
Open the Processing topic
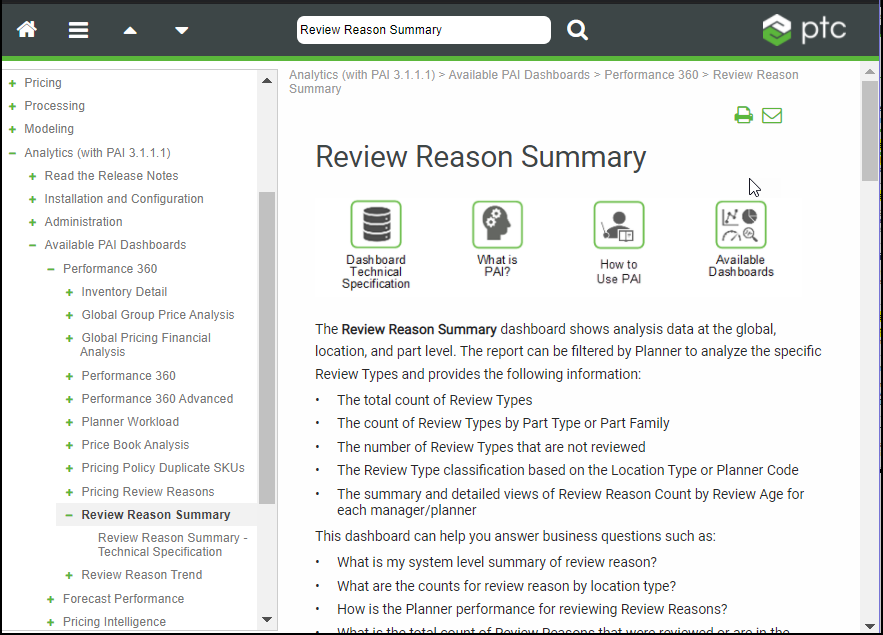point(55,106)
